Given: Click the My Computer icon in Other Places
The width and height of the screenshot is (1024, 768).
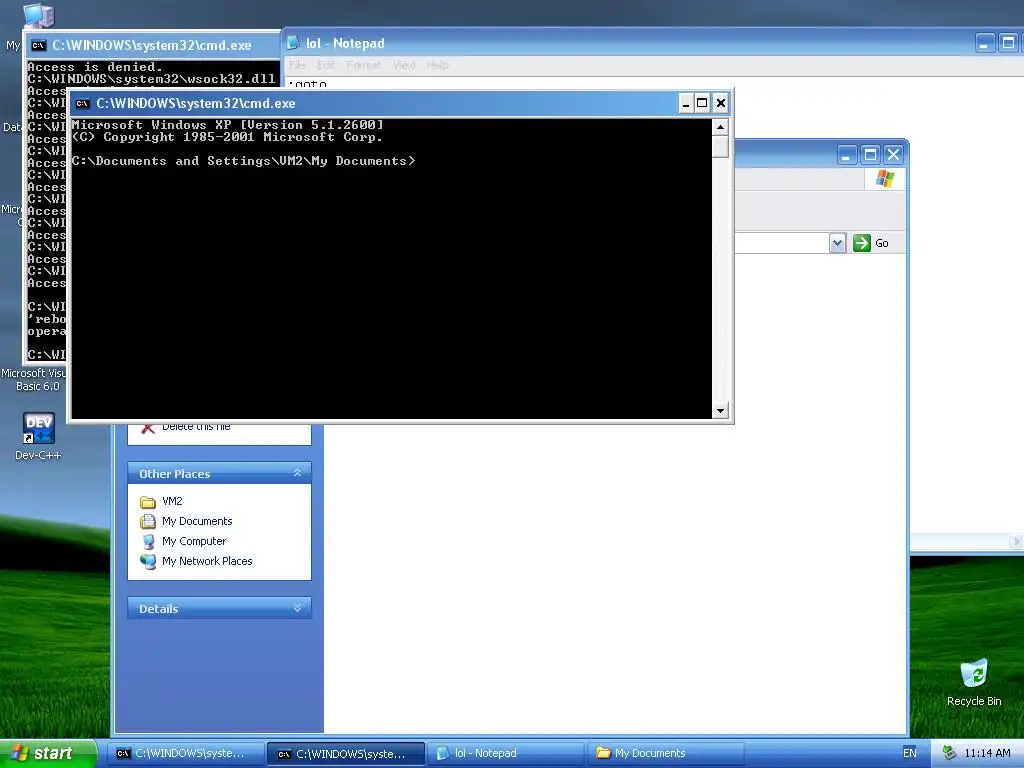Looking at the screenshot, I should [148, 541].
